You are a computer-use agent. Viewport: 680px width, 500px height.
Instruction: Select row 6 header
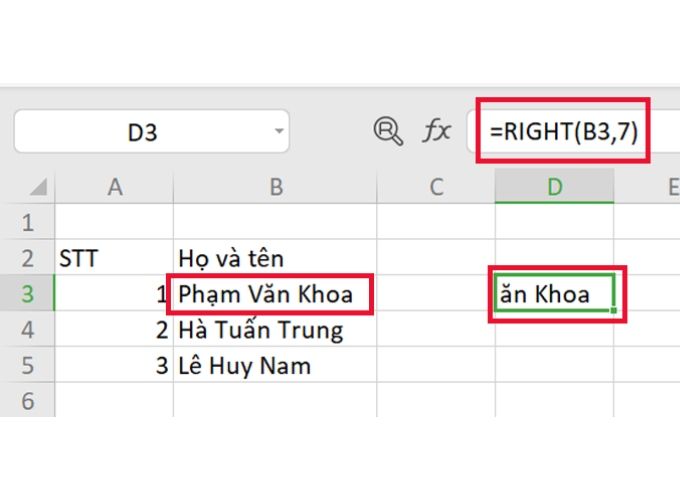pyautogui.click(x=27, y=400)
